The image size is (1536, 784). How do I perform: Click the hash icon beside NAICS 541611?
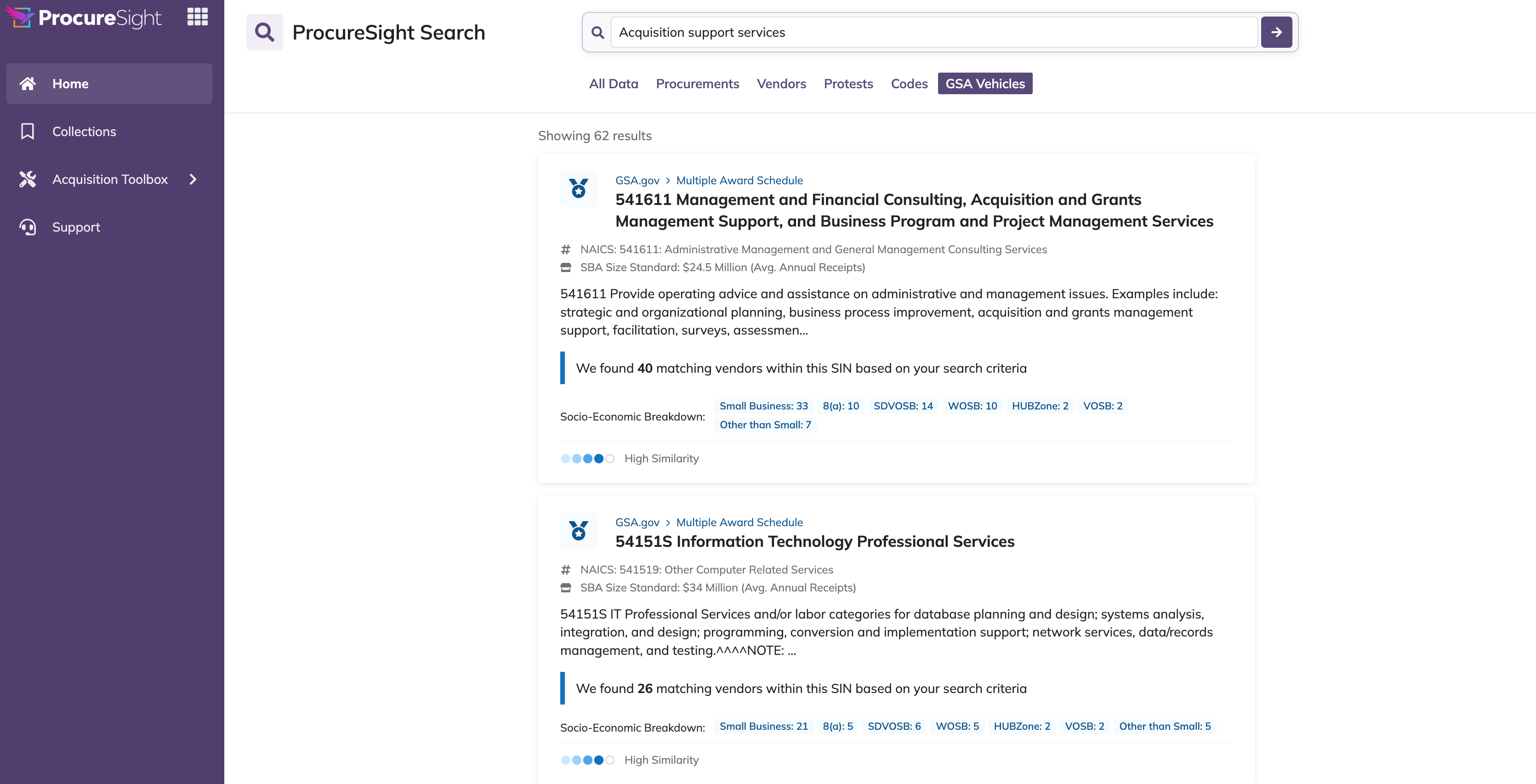[566, 249]
